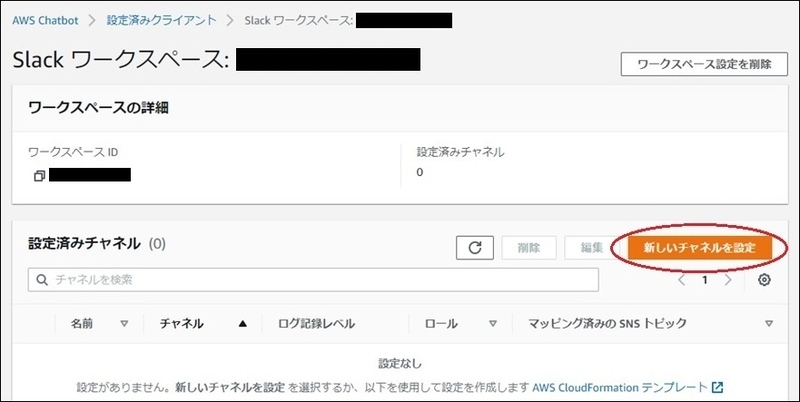
Task: Open table preferences gear icon
Action: [764, 280]
